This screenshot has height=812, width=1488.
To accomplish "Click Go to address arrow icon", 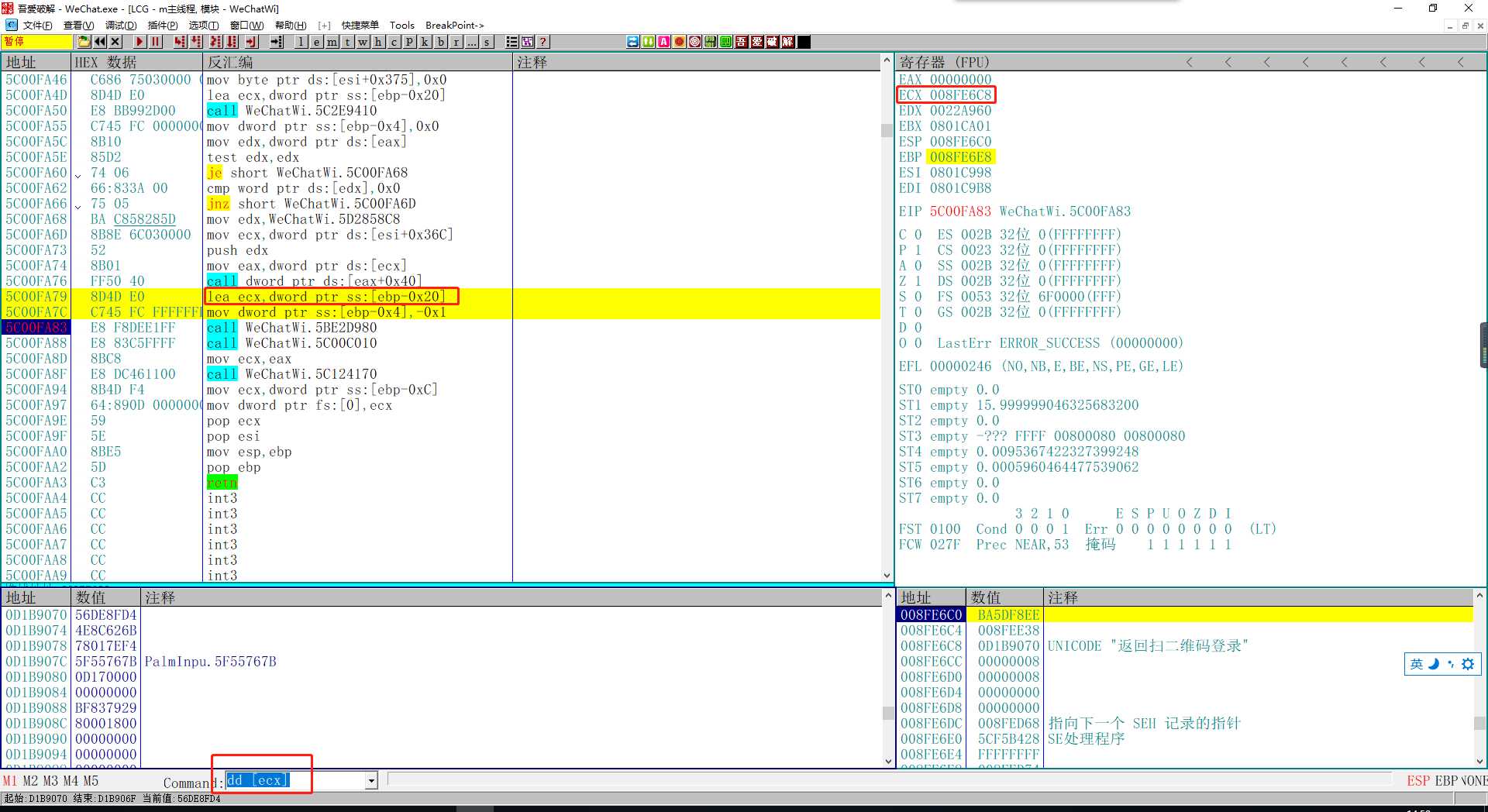I will tap(277, 42).
